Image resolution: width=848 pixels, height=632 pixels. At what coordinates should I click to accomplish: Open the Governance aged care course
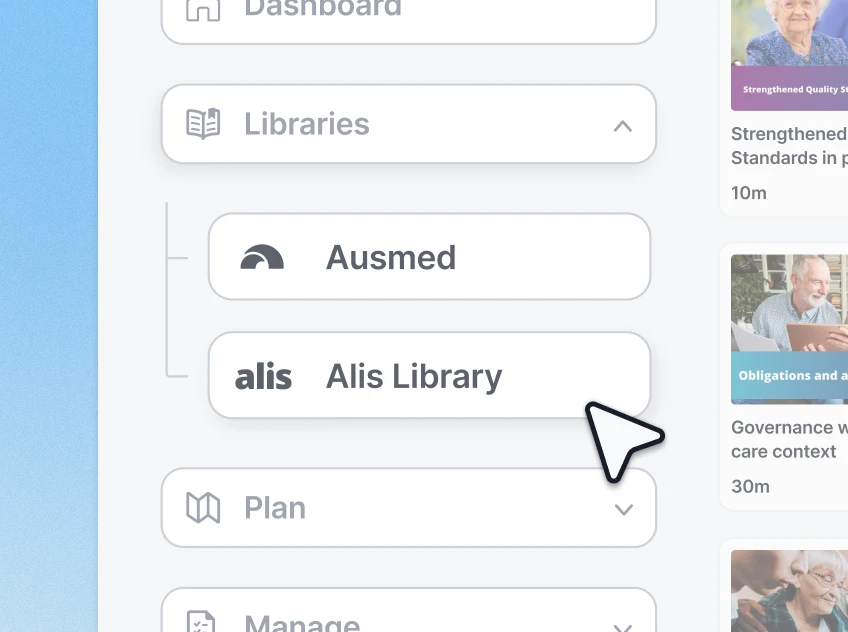789,439
